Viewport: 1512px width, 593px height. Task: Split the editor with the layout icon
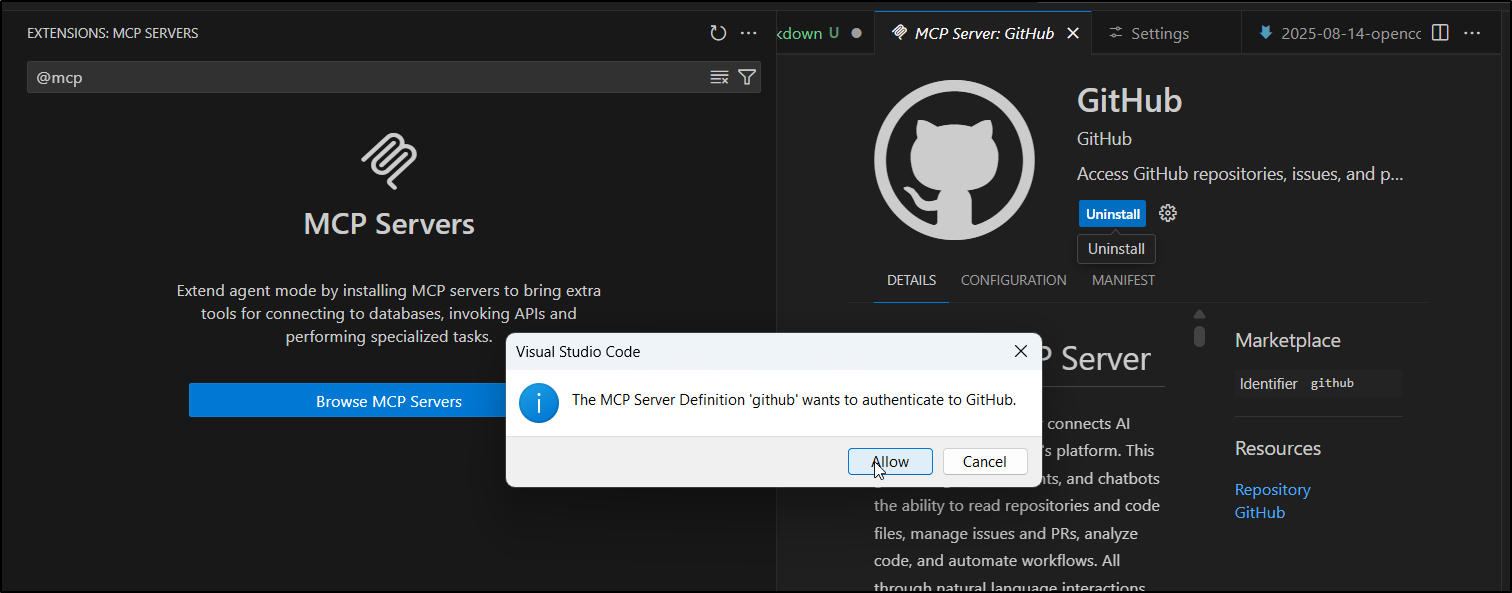(x=1440, y=33)
